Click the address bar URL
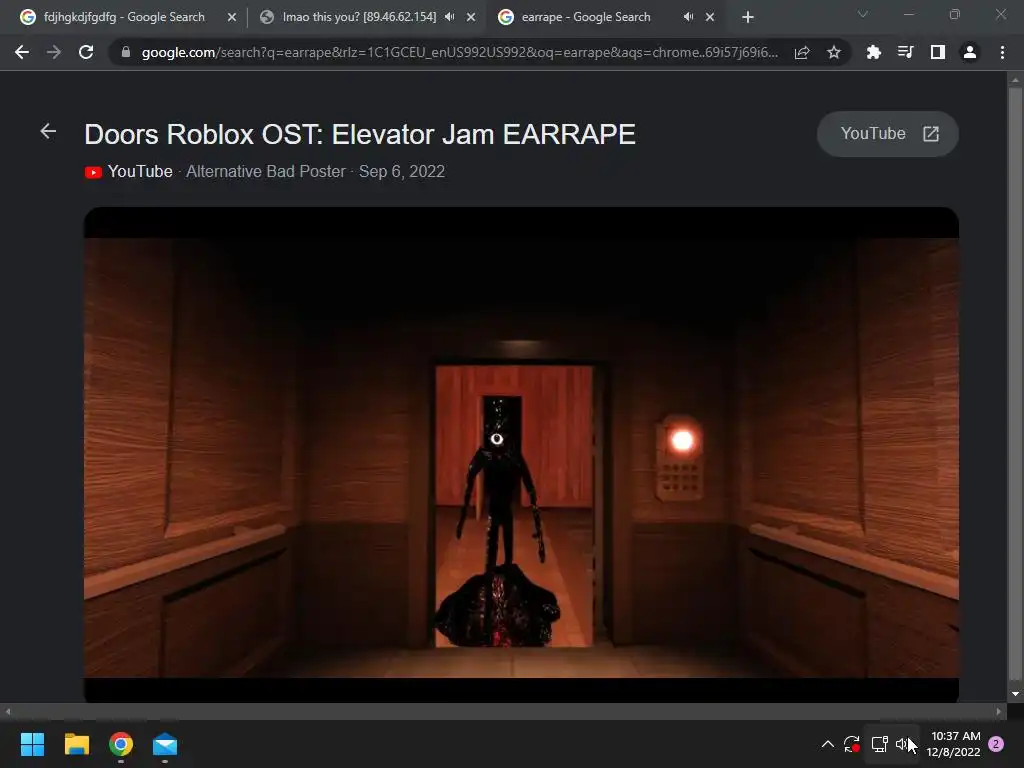Image resolution: width=1024 pixels, height=768 pixels. click(460, 52)
